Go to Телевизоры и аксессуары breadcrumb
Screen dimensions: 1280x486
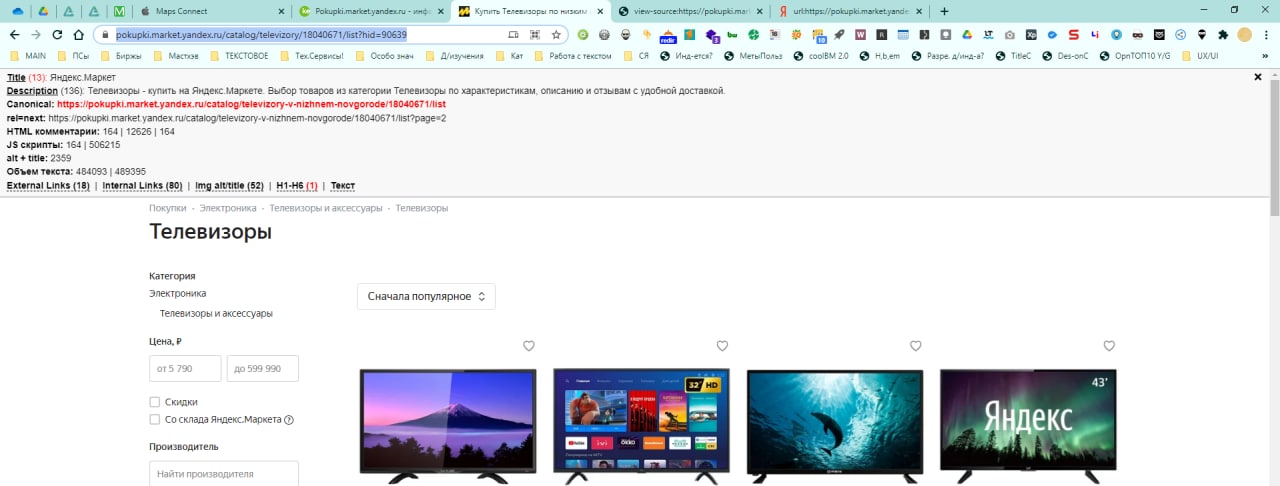pos(326,208)
